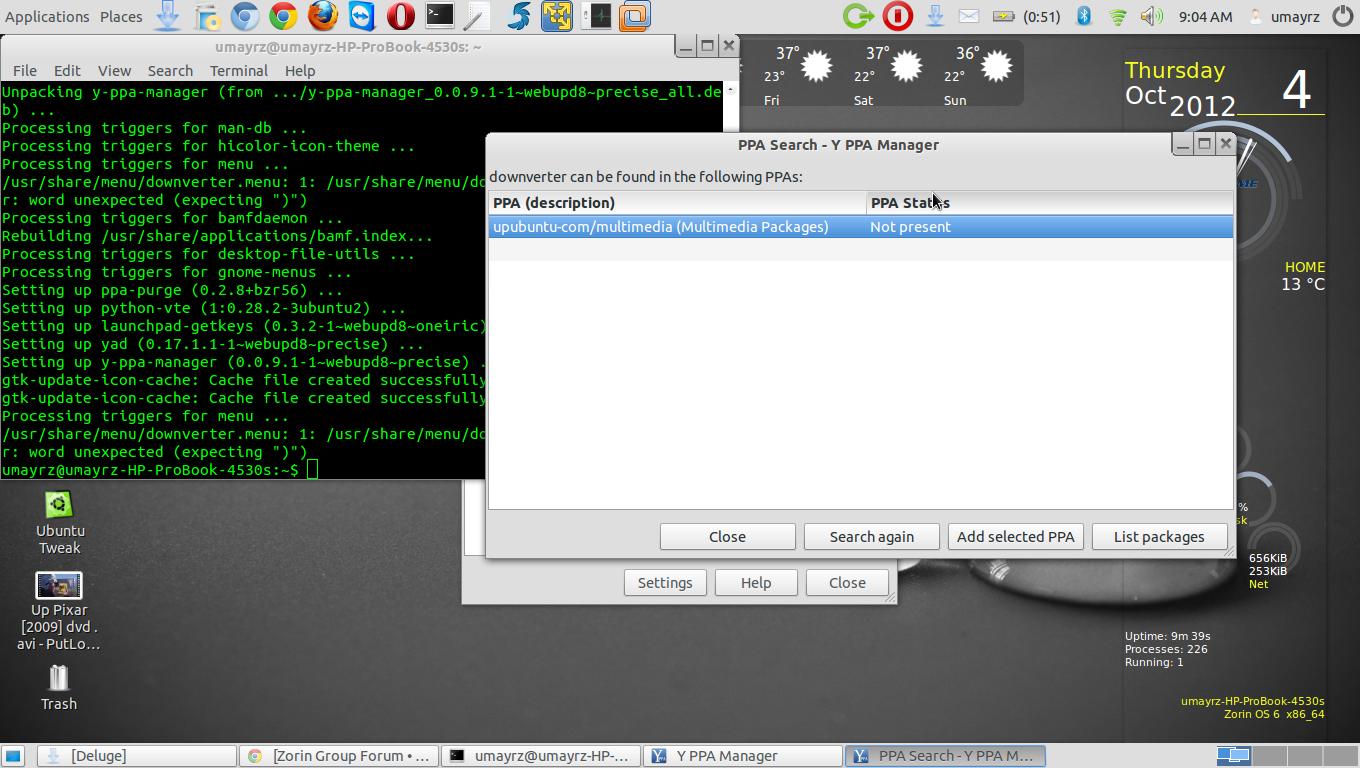Screen dimensions: 1360x768
Task: Open the terminal's Search menu
Action: point(170,71)
